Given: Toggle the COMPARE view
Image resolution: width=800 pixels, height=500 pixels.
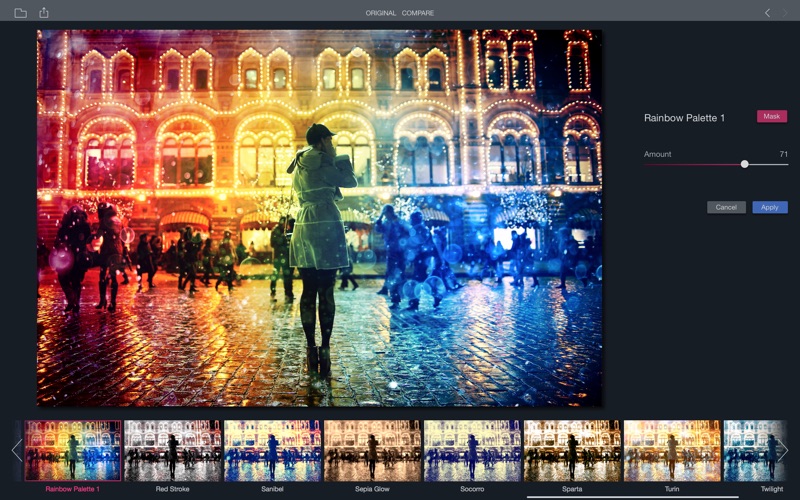Looking at the screenshot, I should tap(418, 13).
